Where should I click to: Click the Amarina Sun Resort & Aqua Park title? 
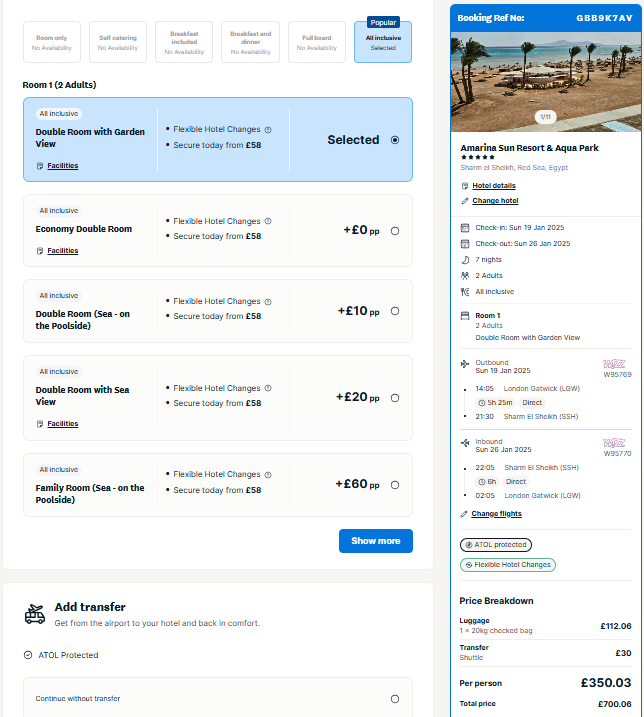click(x=529, y=148)
